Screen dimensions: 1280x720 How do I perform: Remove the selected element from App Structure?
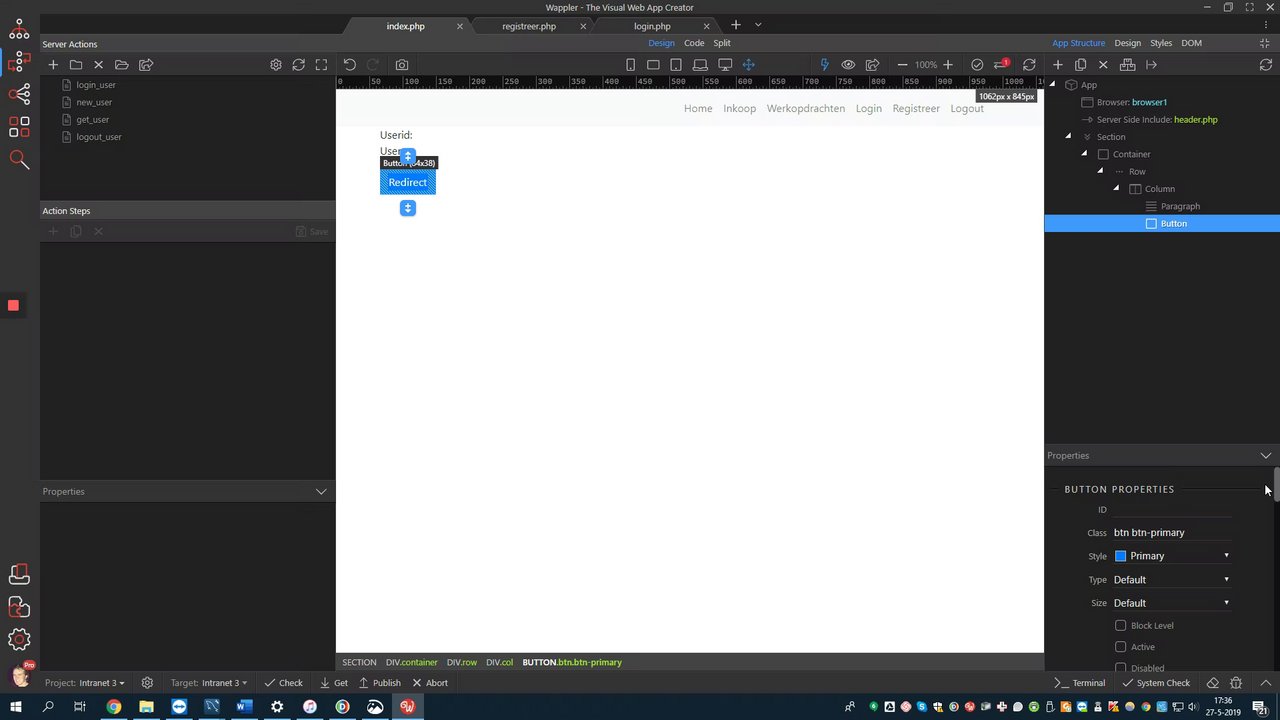(1103, 65)
